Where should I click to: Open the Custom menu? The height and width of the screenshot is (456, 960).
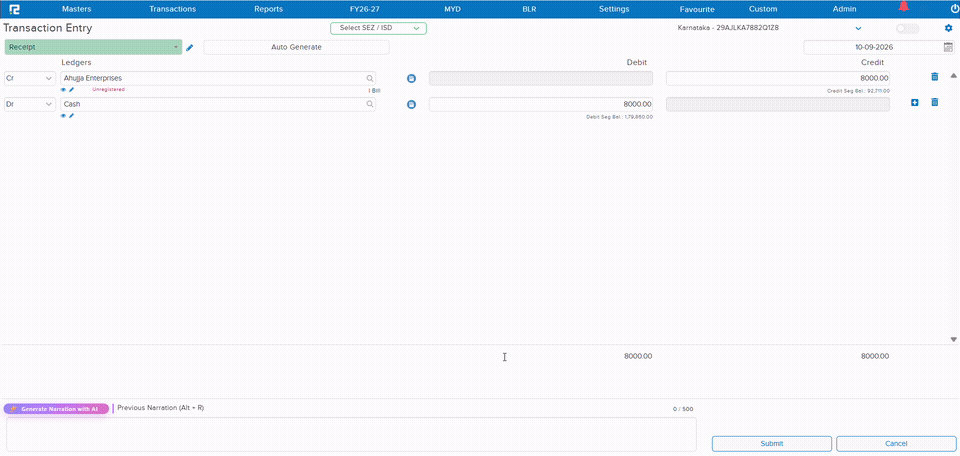click(763, 9)
